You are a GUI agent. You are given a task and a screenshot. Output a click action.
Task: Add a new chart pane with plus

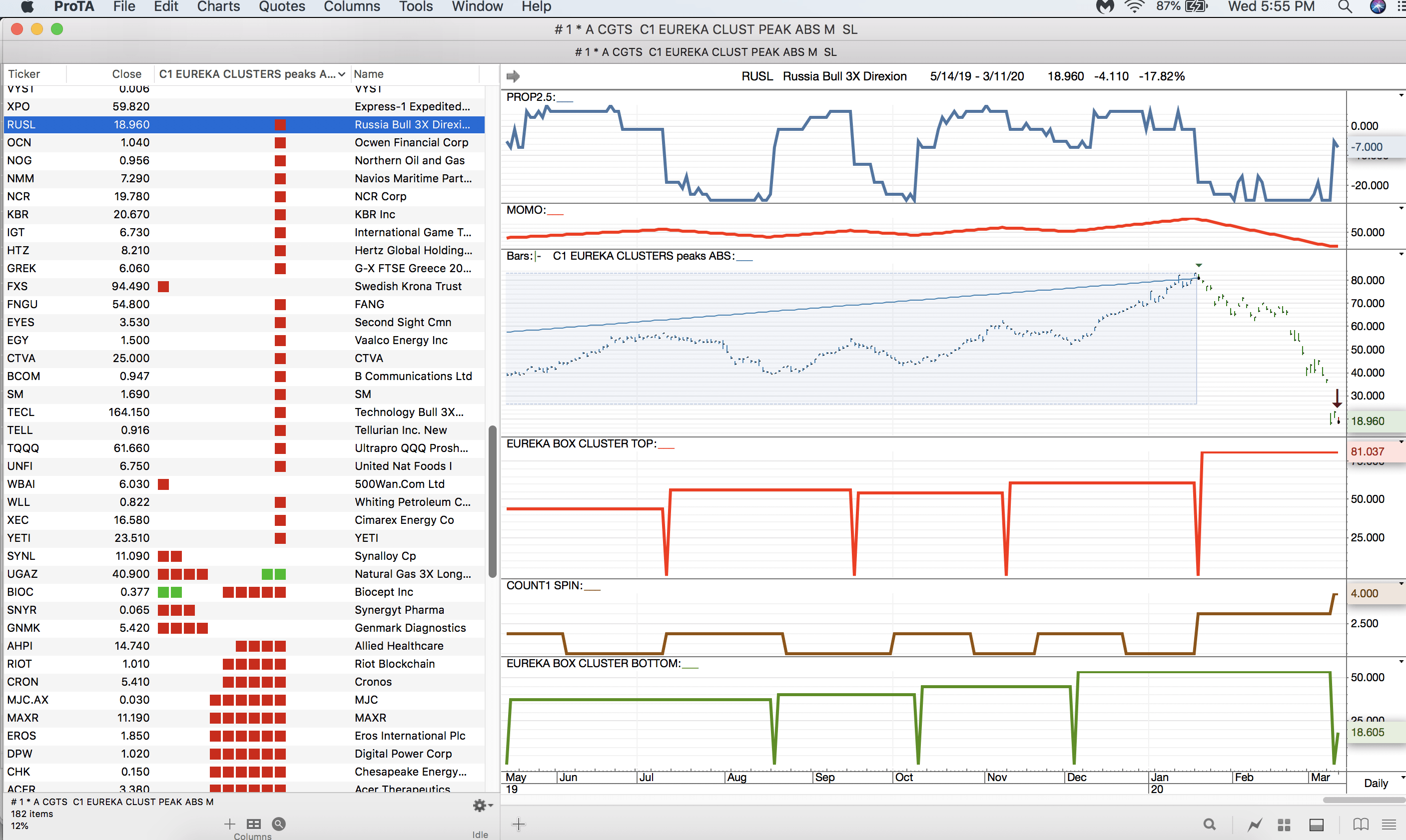coord(518,824)
